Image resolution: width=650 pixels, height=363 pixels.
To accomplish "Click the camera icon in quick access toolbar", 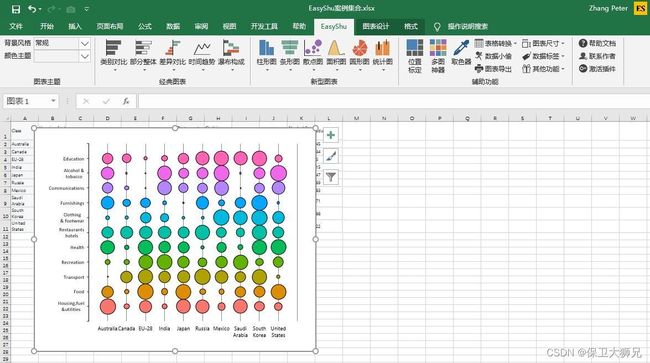I will [71, 9].
